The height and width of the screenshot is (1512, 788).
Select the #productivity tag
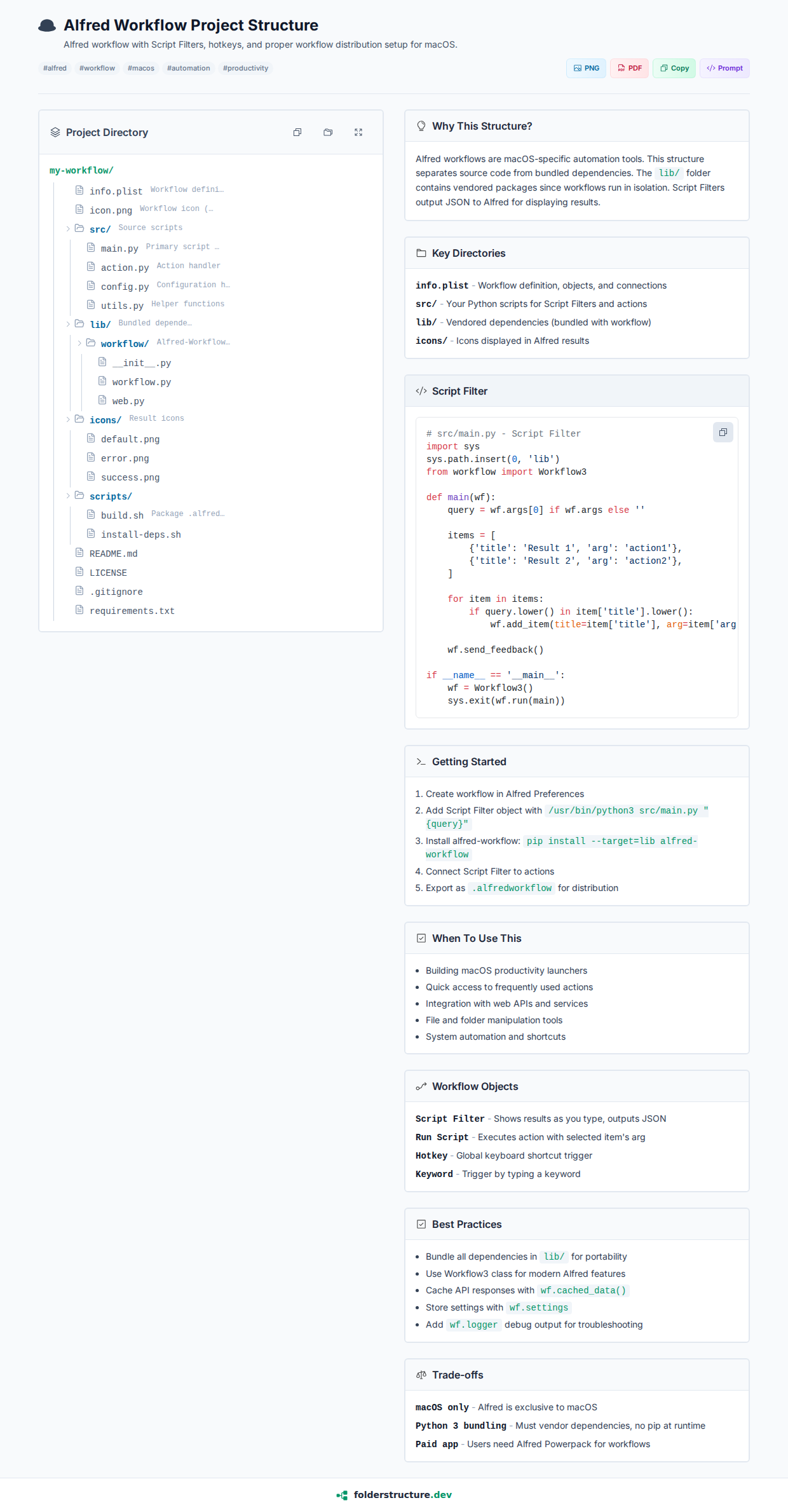[245, 68]
